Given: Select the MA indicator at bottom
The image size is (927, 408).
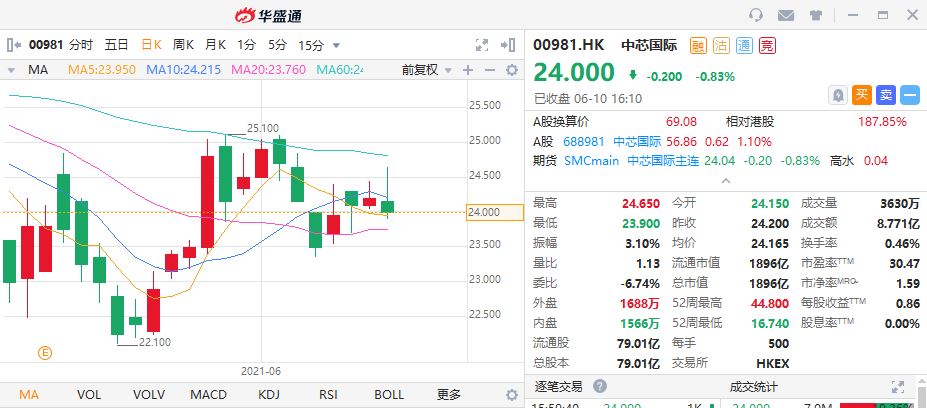Looking at the screenshot, I should [29, 394].
